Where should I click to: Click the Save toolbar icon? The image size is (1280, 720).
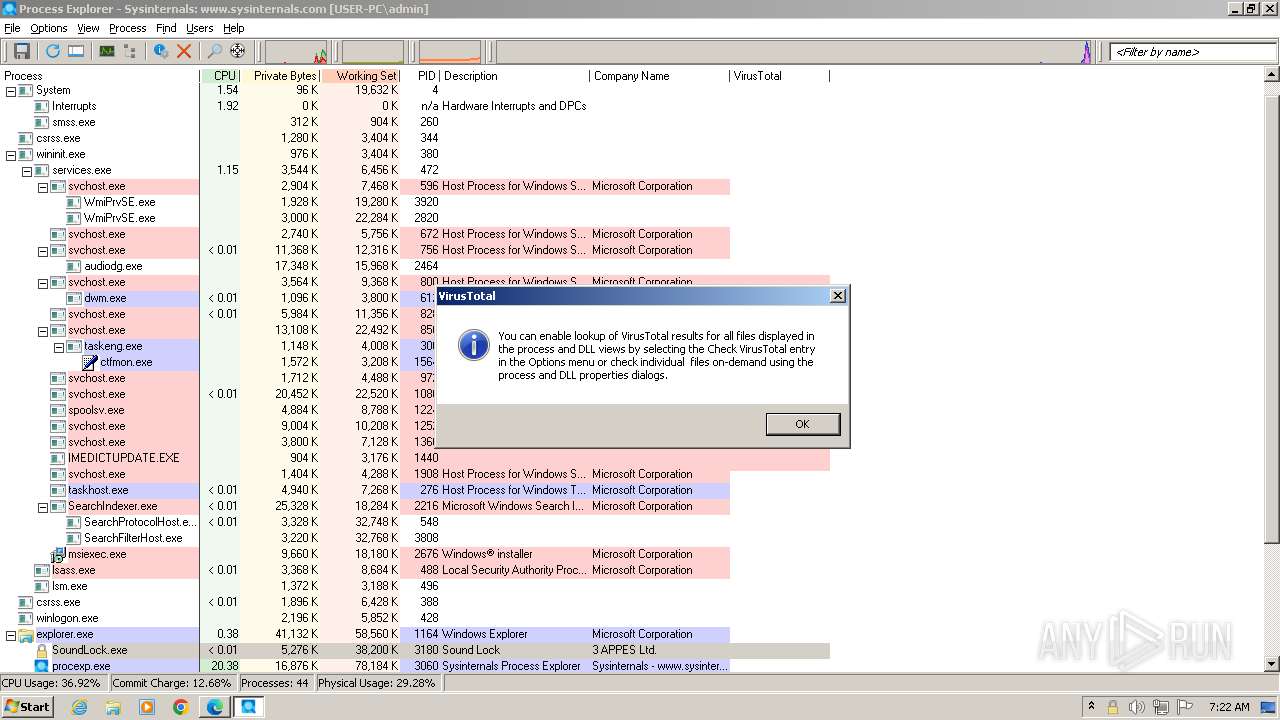pyautogui.click(x=21, y=51)
